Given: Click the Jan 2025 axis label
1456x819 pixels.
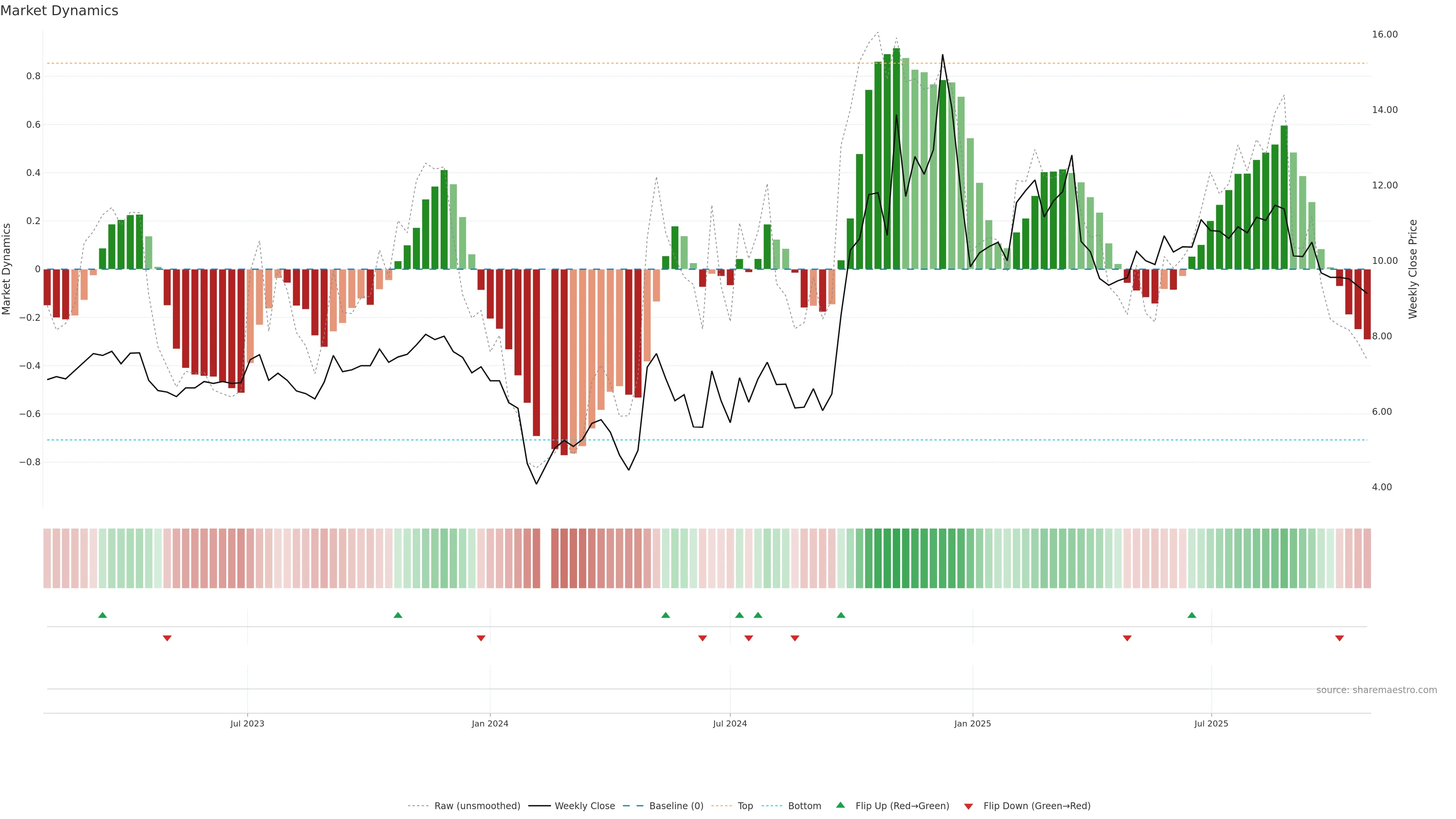Looking at the screenshot, I should pos(972,723).
